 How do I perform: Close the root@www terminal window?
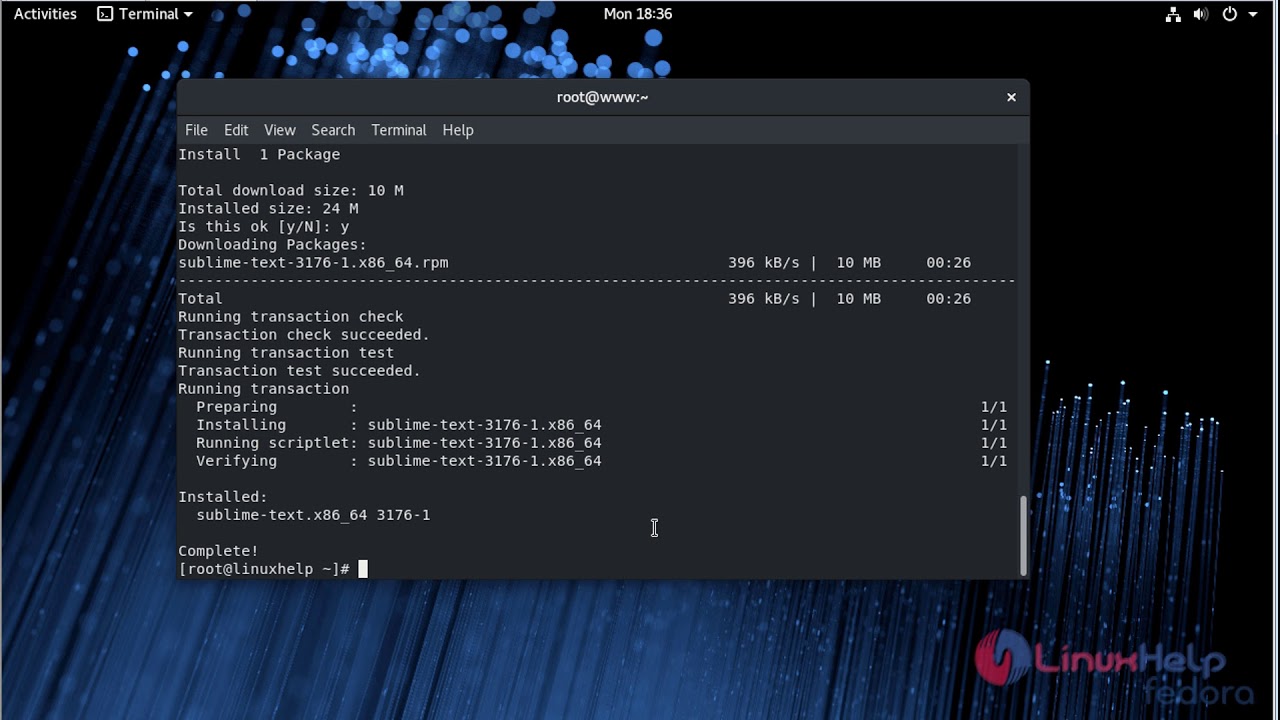pyautogui.click(x=1011, y=97)
